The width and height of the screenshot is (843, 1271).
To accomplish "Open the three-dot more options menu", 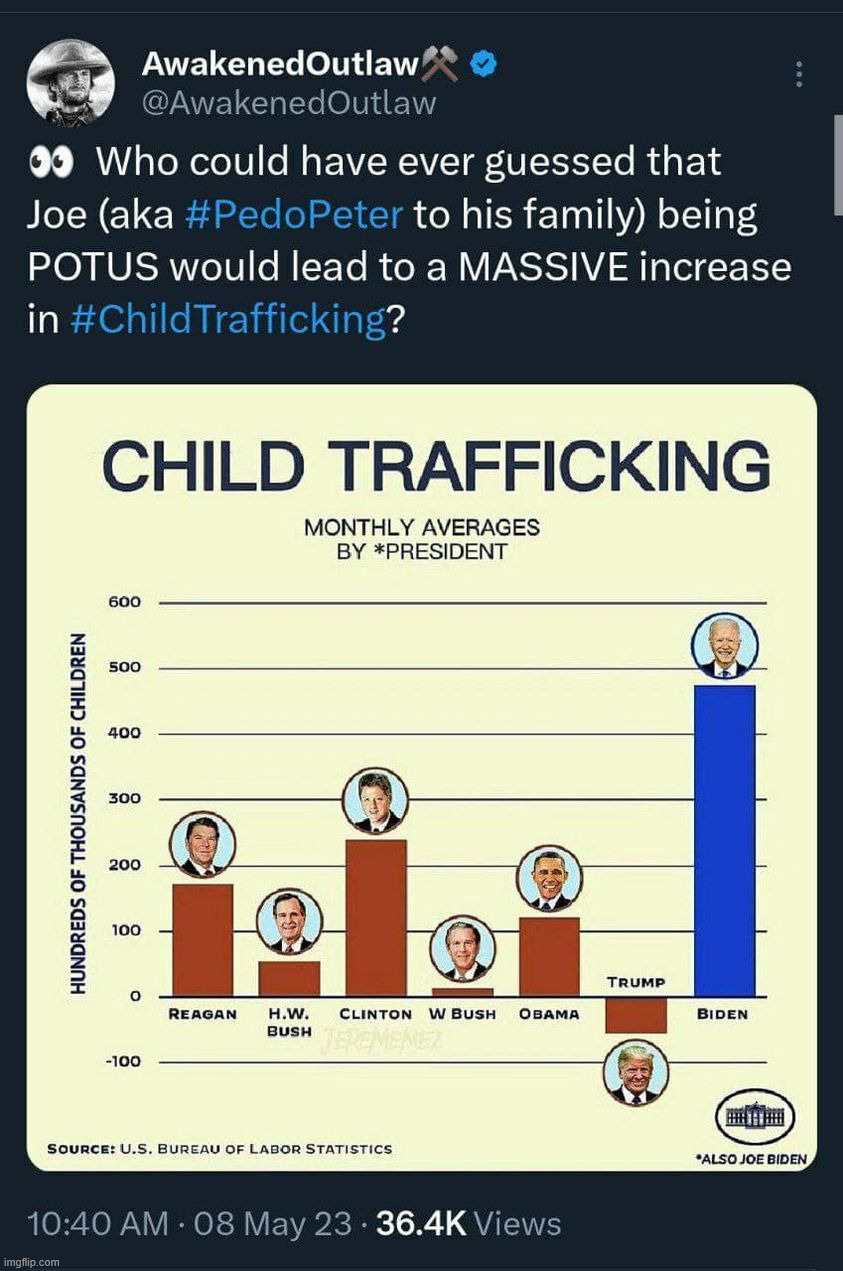I will pos(798,74).
